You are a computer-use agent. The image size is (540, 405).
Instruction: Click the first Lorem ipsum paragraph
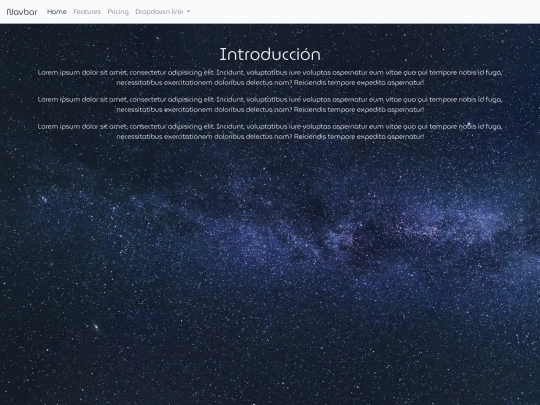tap(270, 77)
